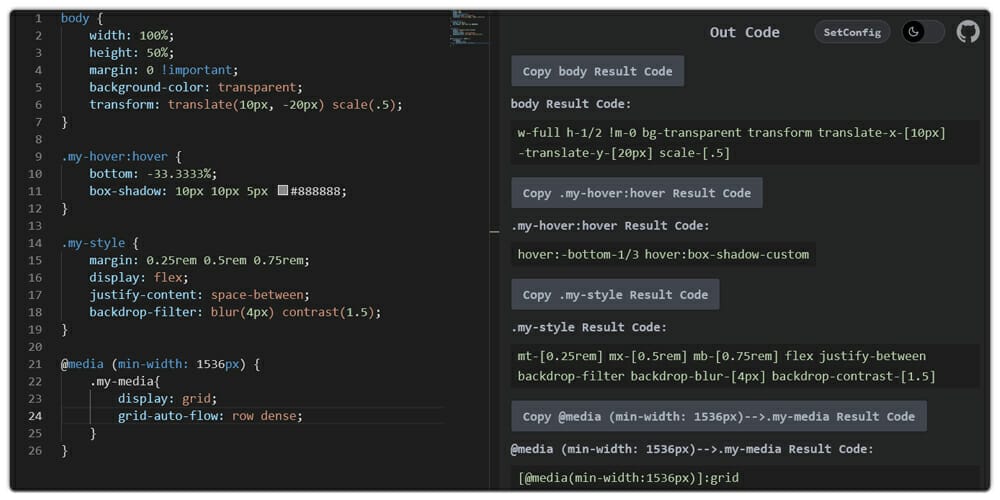Click 'grid-auto-flow: row dense;' code line
The height and width of the screenshot is (500, 1000).
pyautogui.click(x=210, y=416)
